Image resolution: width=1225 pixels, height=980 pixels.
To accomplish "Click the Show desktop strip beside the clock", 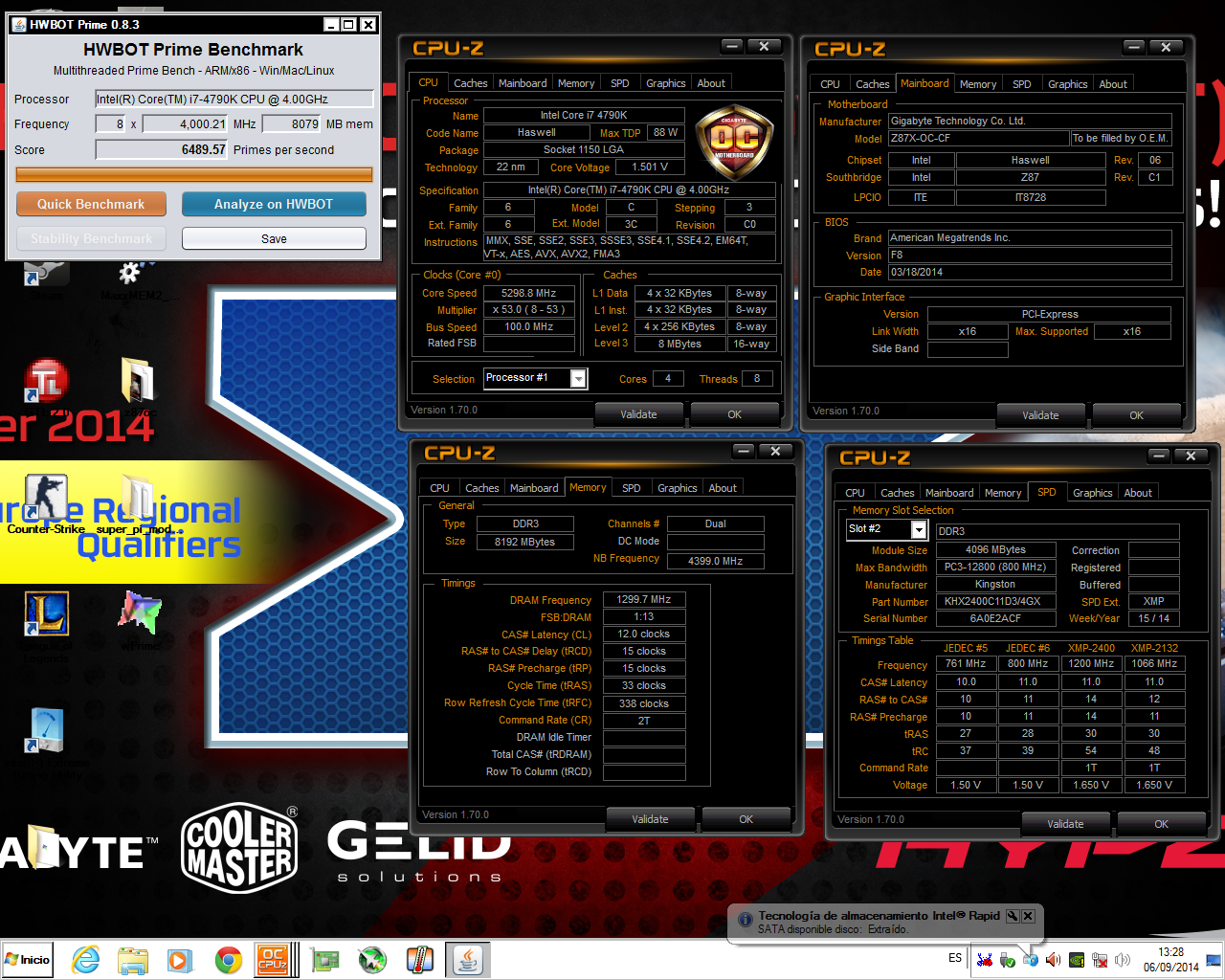I will (x=1215, y=960).
